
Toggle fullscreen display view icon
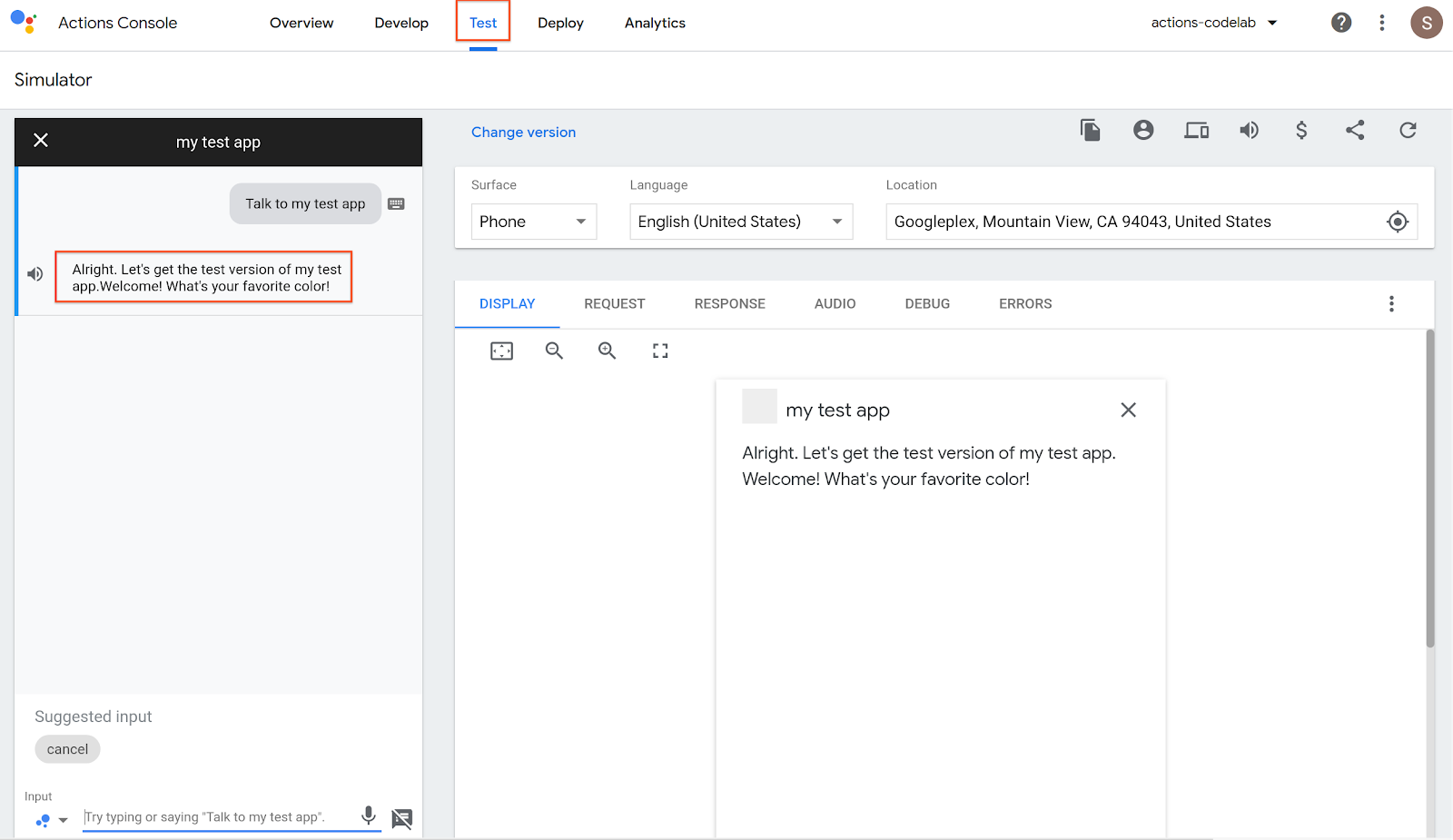coord(660,351)
